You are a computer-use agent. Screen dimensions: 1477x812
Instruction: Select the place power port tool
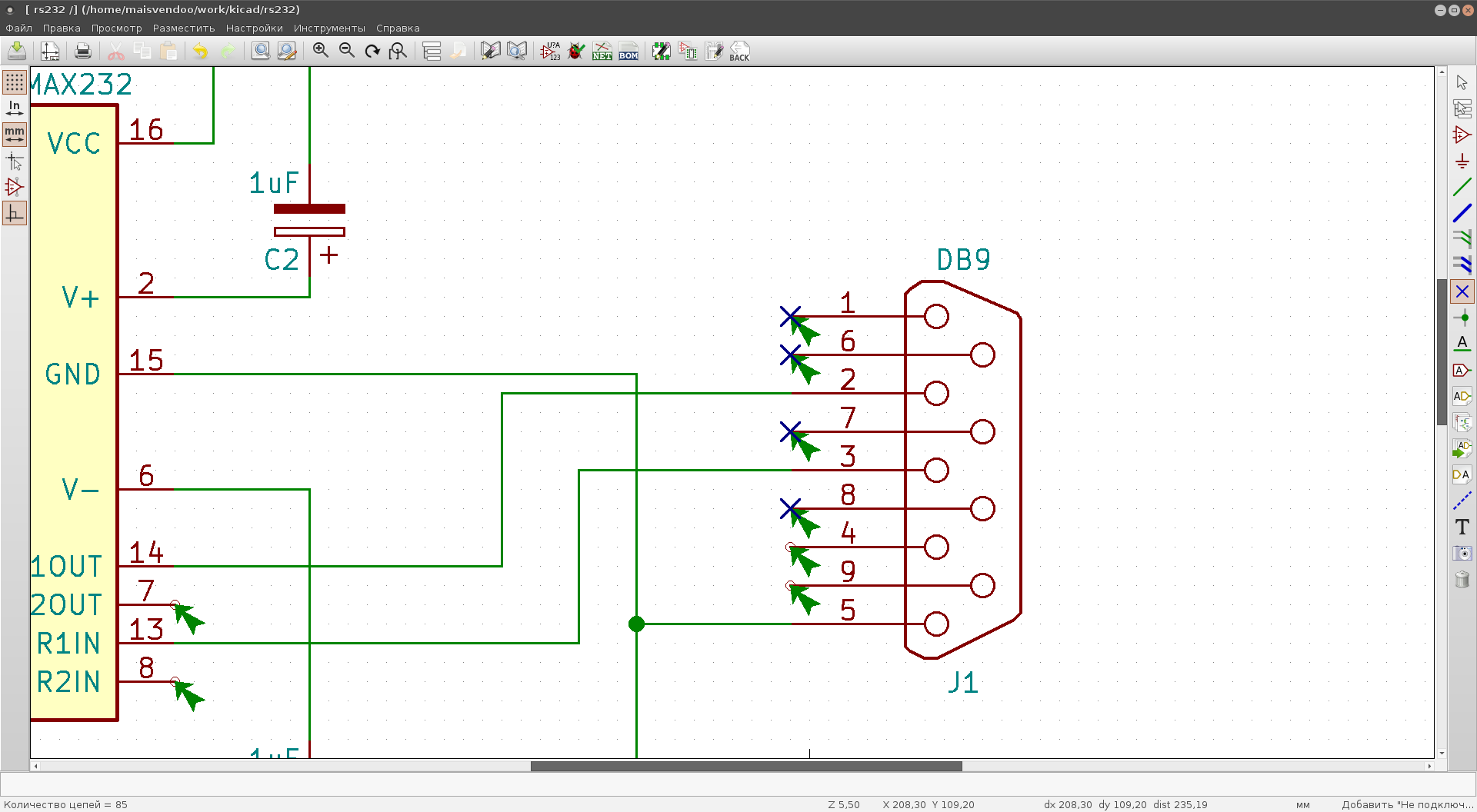point(1462,161)
